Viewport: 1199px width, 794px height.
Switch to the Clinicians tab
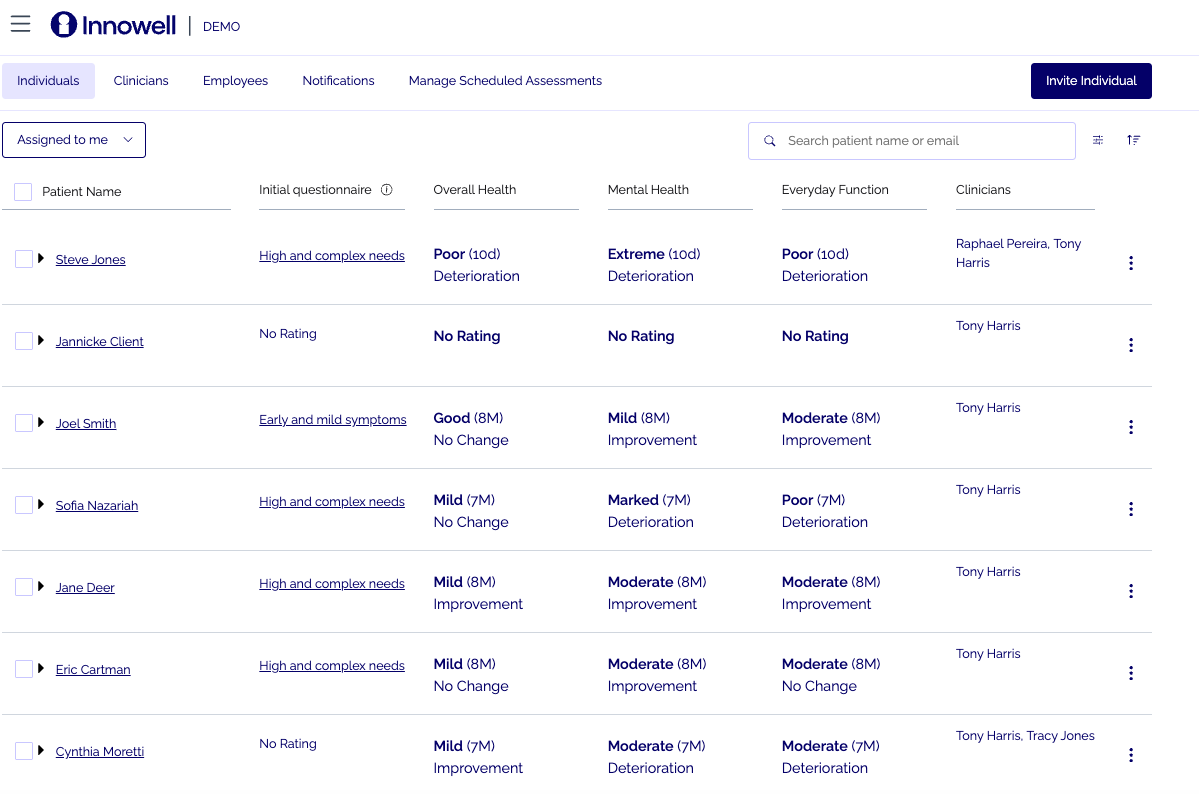pyautogui.click(x=141, y=81)
